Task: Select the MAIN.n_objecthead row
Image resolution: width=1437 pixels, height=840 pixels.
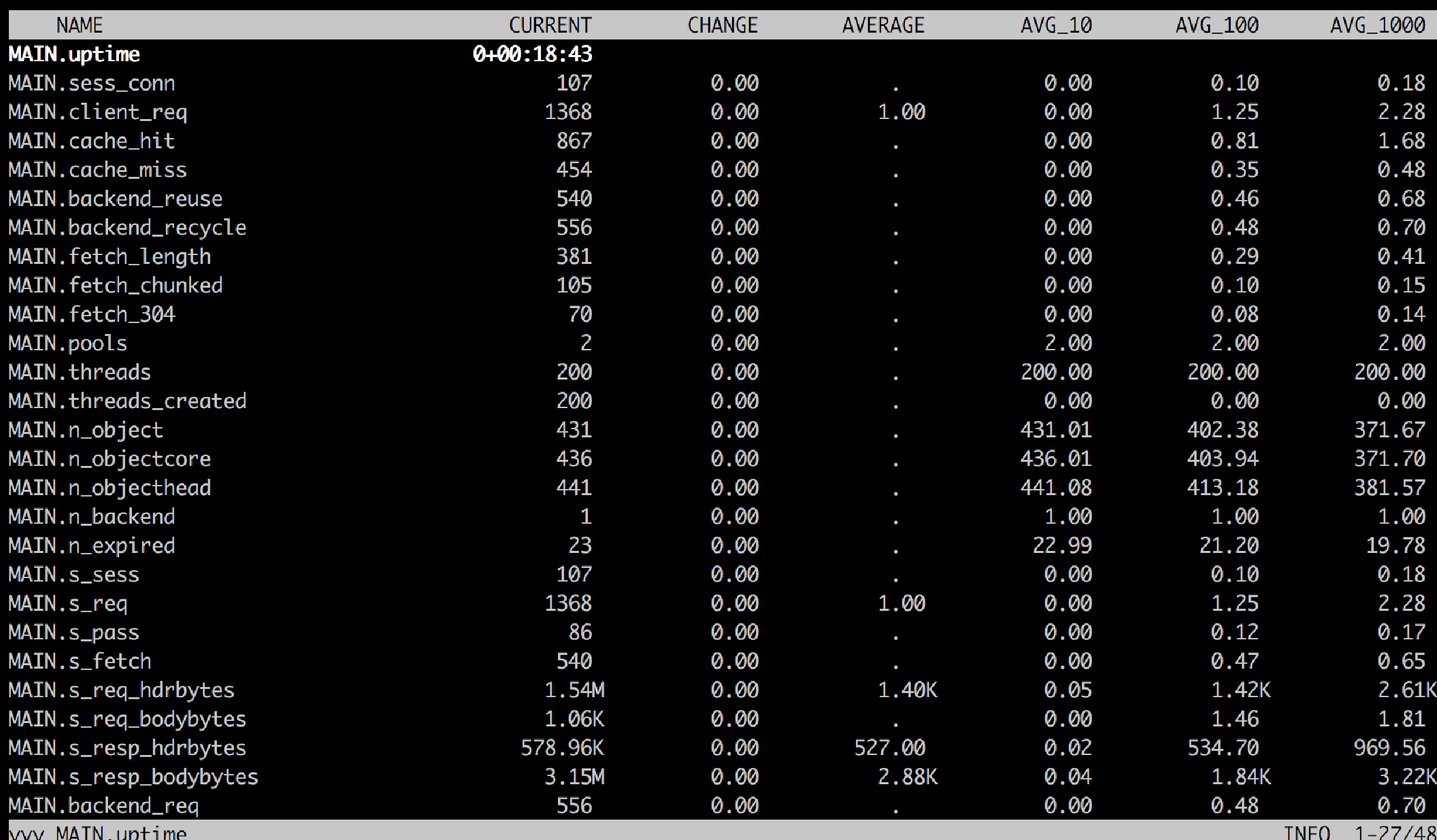Action: point(718,488)
